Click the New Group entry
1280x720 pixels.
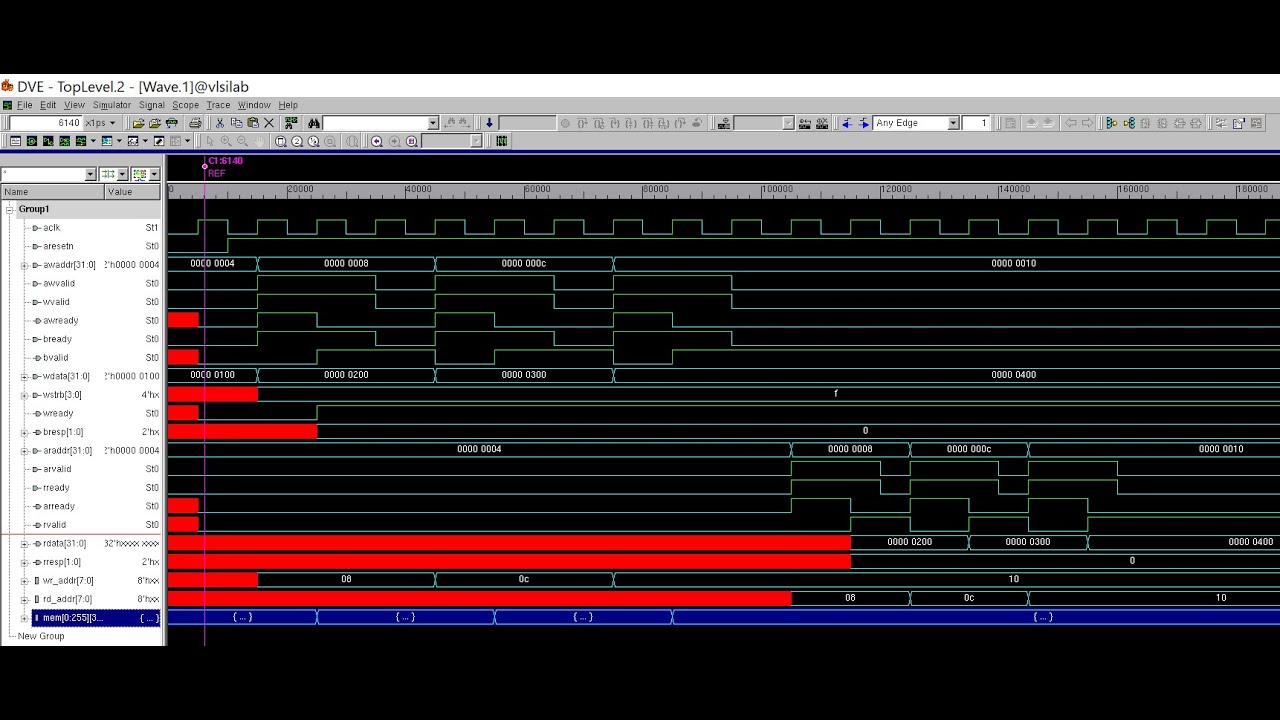coord(41,636)
